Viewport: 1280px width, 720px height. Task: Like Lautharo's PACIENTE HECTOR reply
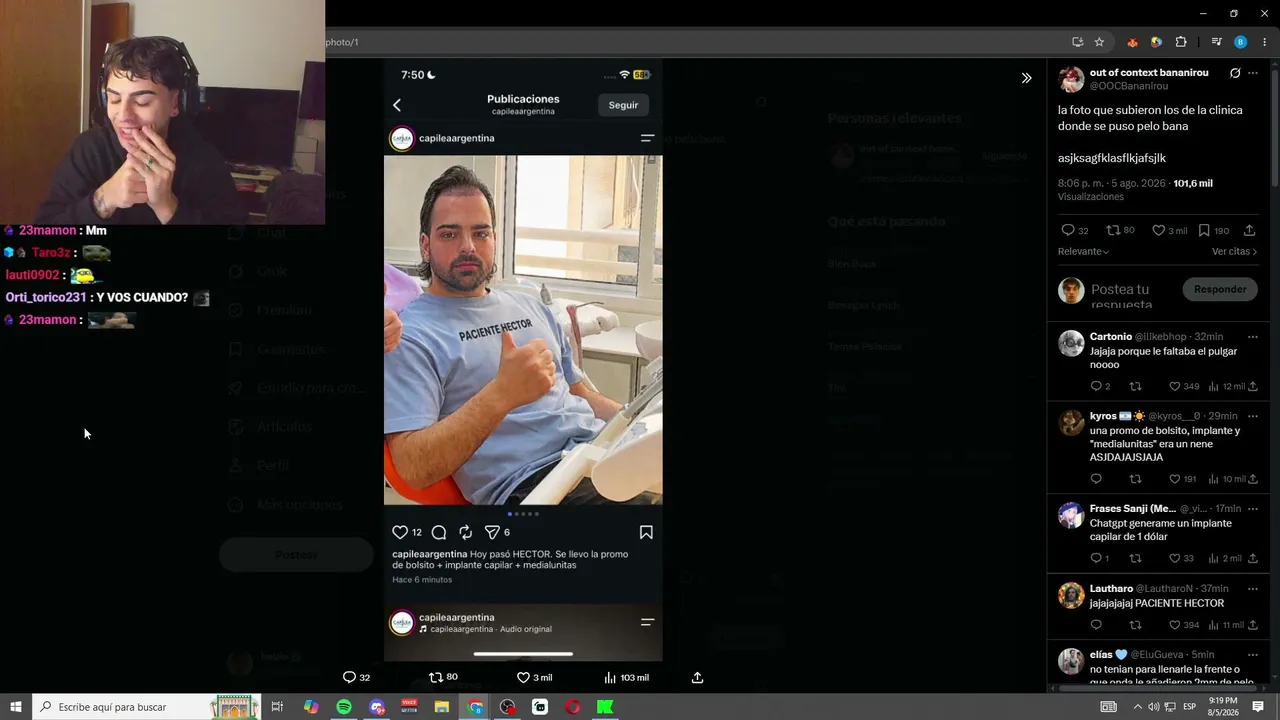click(1175, 625)
